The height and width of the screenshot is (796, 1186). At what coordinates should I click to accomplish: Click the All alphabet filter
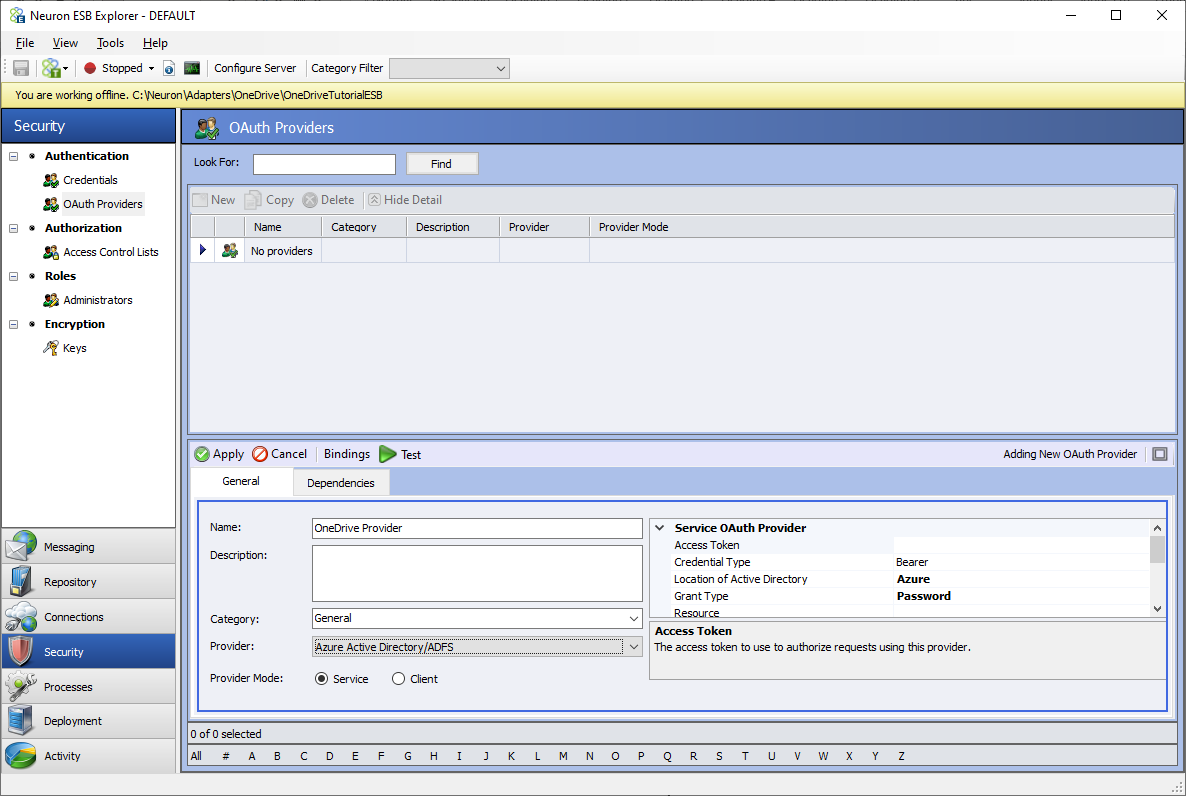coord(197,756)
